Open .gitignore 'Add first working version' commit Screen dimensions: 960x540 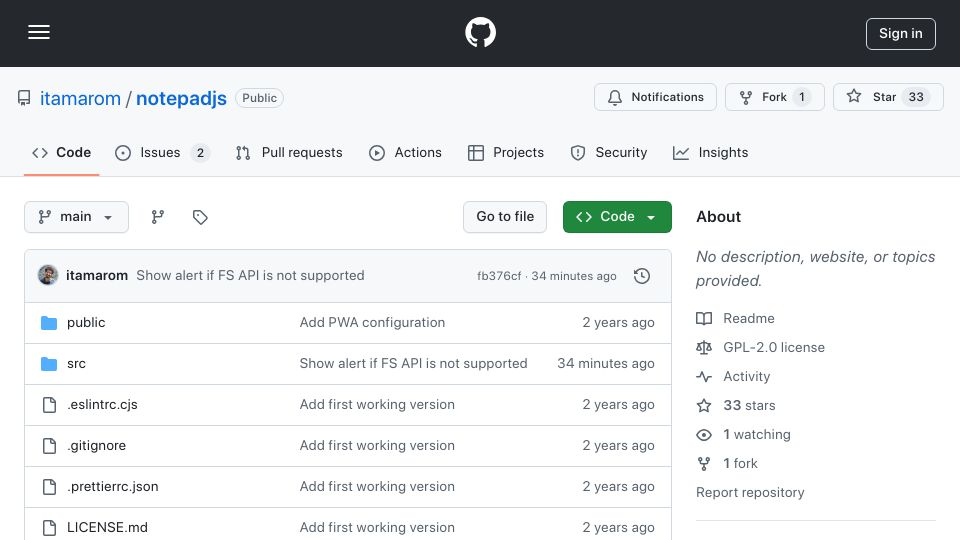(x=377, y=446)
